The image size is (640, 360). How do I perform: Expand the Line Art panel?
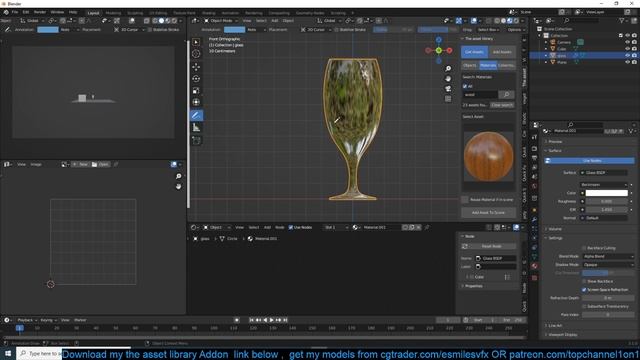coord(555,326)
